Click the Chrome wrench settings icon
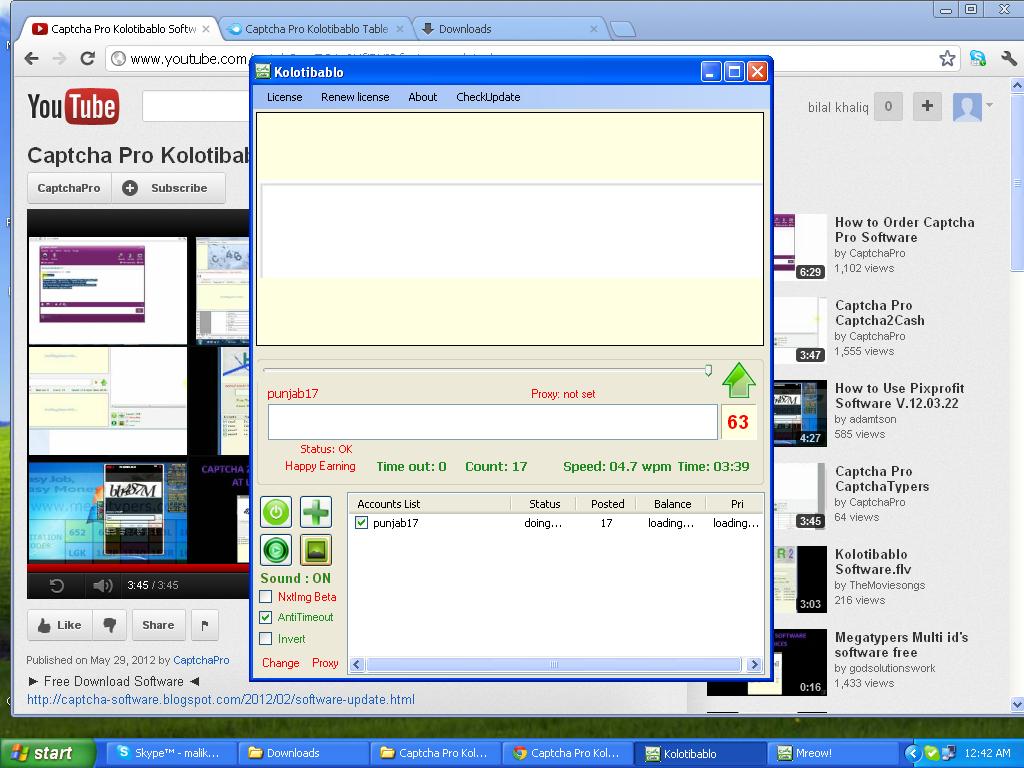 point(1008,59)
